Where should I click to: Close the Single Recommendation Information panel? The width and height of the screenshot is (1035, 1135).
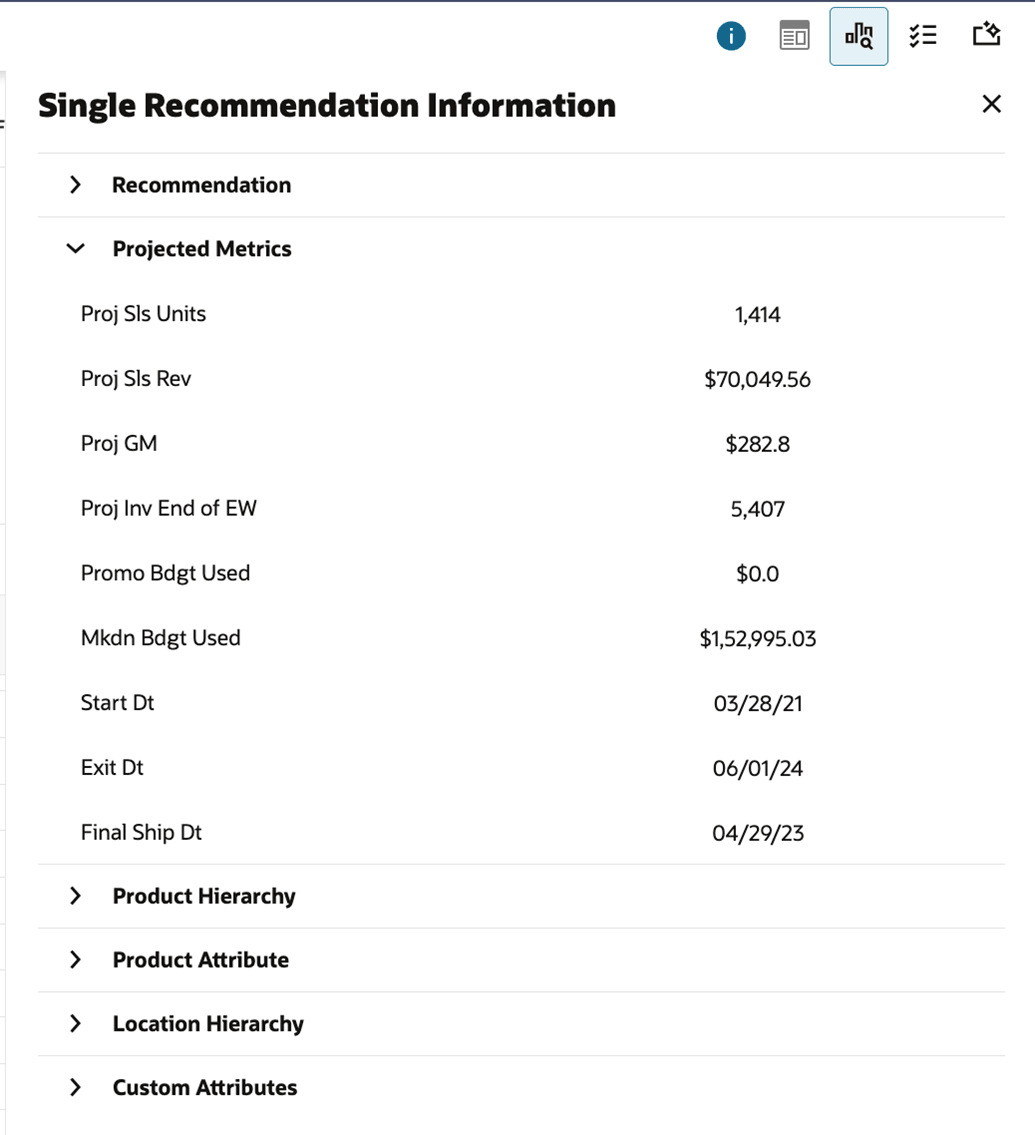pyautogui.click(x=991, y=103)
